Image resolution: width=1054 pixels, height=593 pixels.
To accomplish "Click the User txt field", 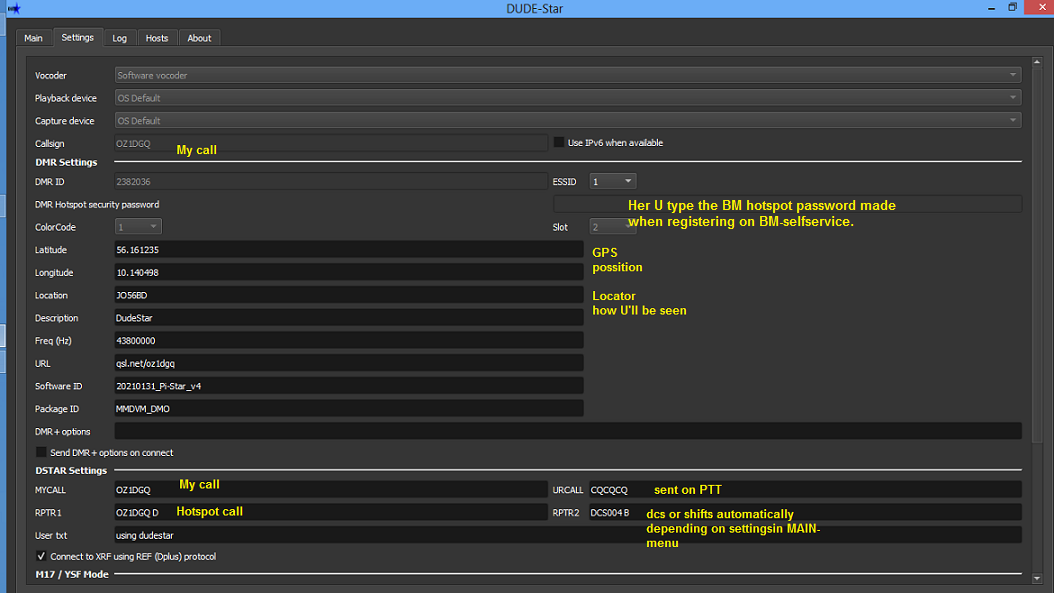I will click(x=568, y=535).
